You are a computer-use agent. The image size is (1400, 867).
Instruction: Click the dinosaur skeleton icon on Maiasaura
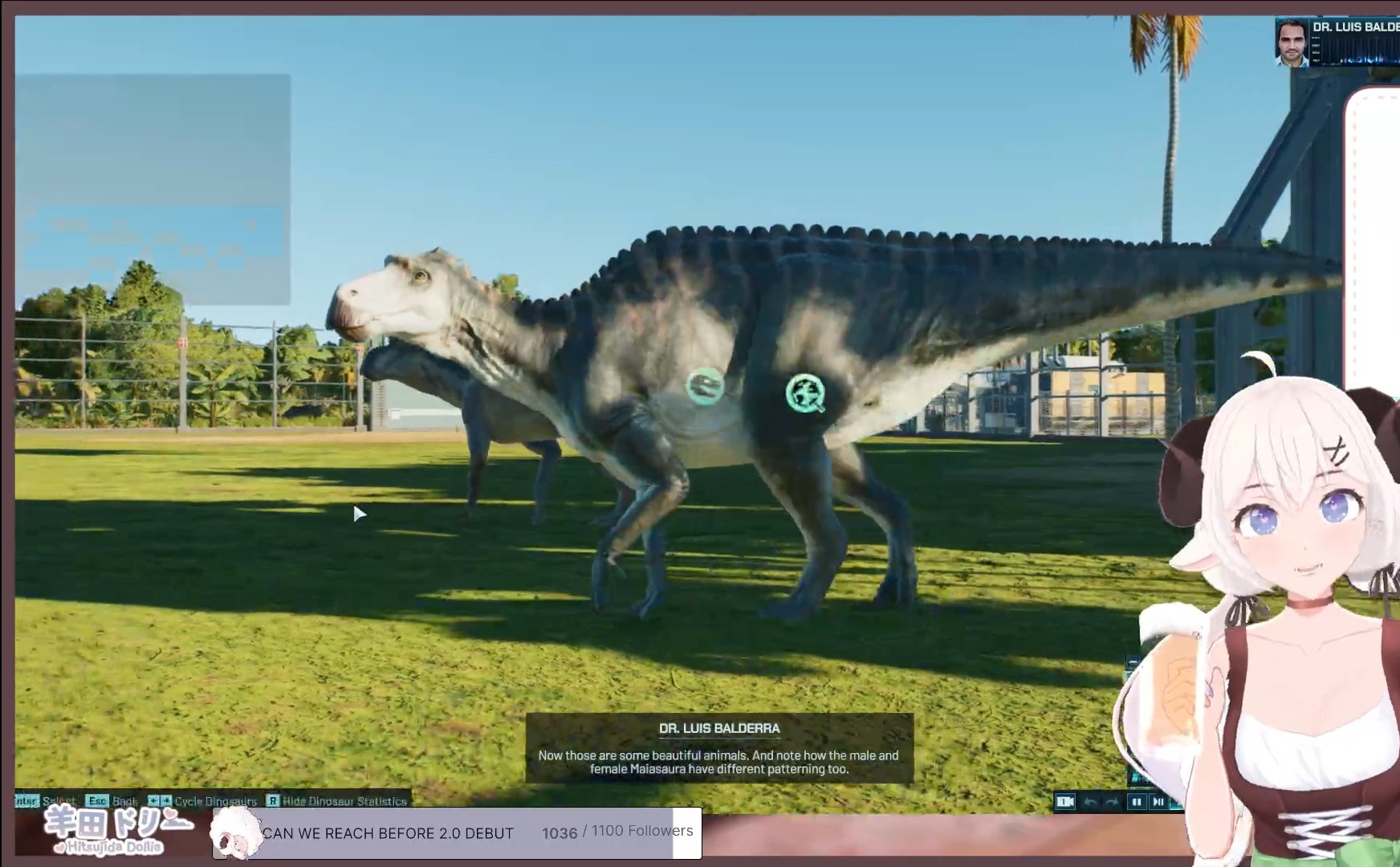coord(705,386)
